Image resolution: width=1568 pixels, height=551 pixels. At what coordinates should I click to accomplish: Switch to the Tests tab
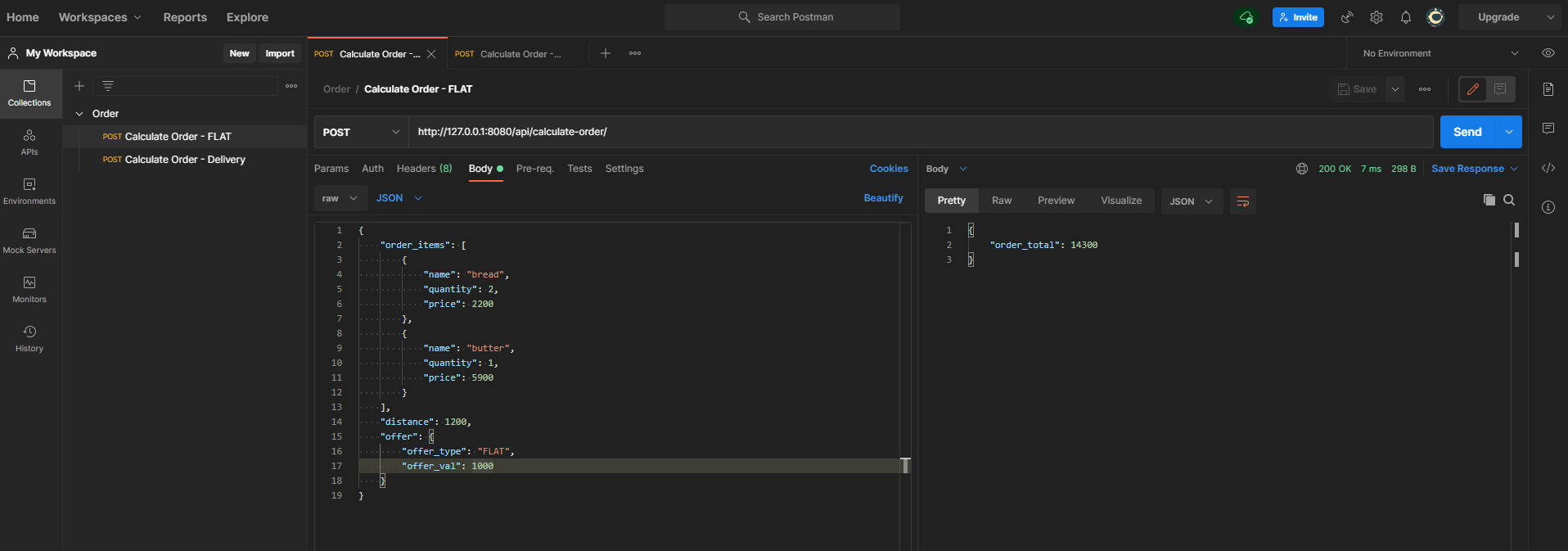(x=579, y=169)
